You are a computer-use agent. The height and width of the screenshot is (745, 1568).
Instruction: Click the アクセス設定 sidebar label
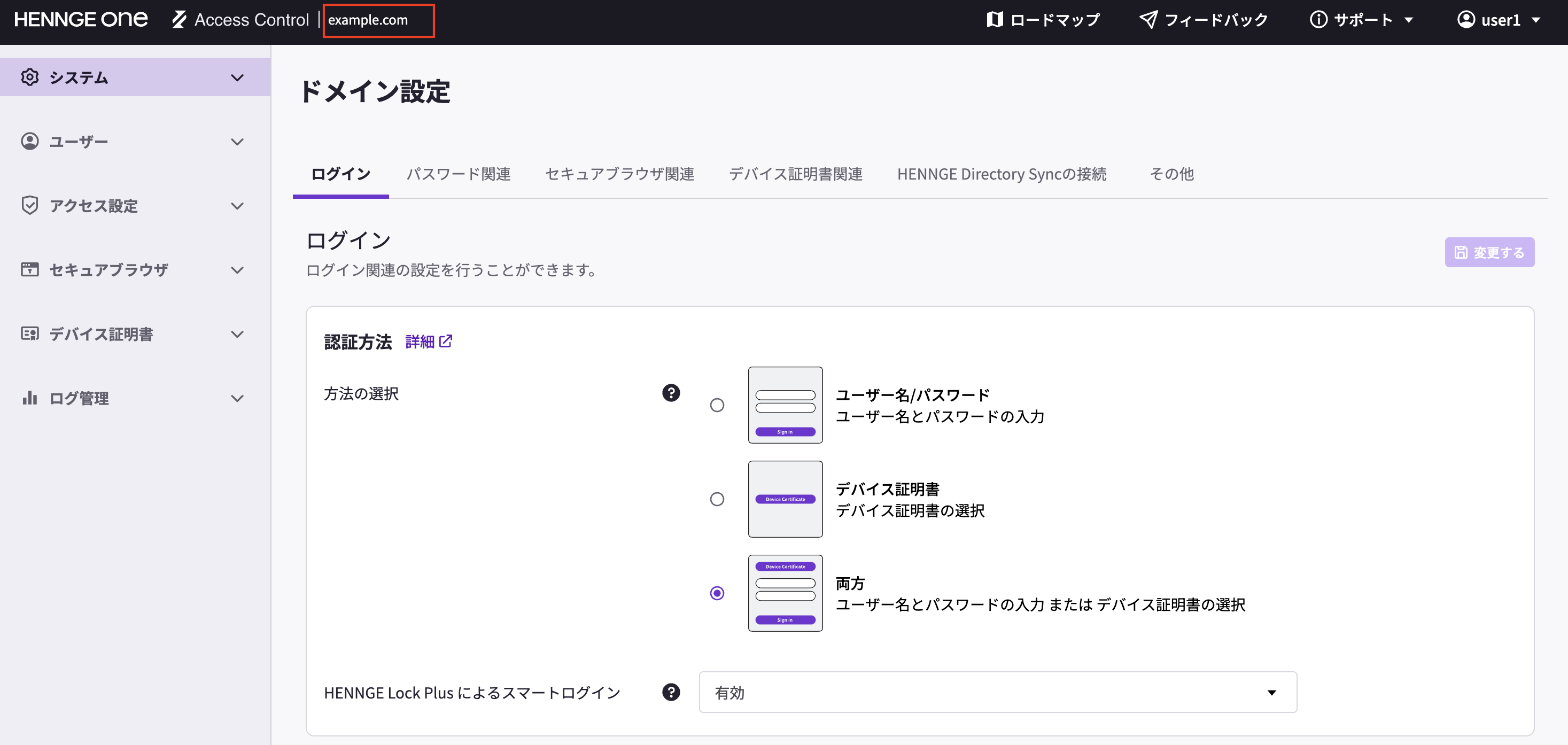94,206
